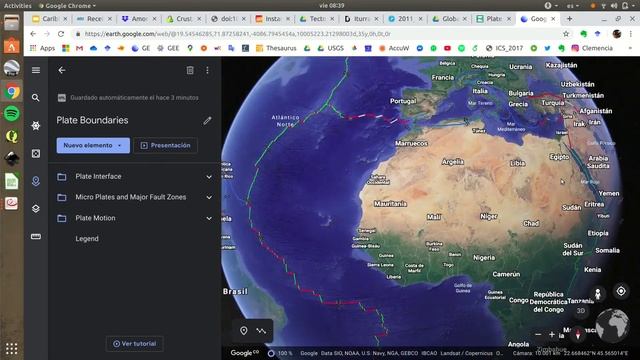The image size is (640, 360).
Task: Open the Apps bookmark shortcut
Action: point(42,48)
